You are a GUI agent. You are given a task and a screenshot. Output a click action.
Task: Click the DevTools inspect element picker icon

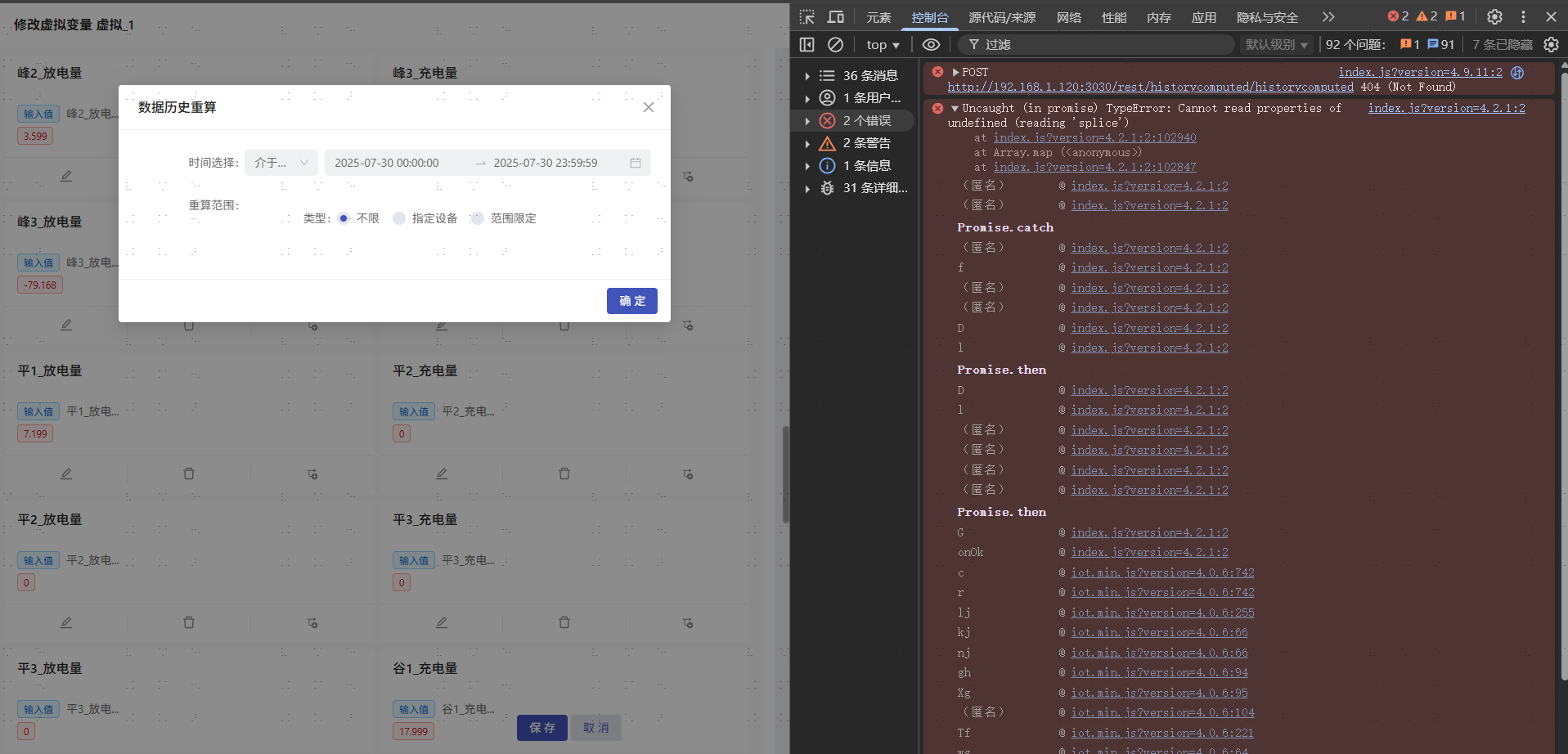[807, 16]
